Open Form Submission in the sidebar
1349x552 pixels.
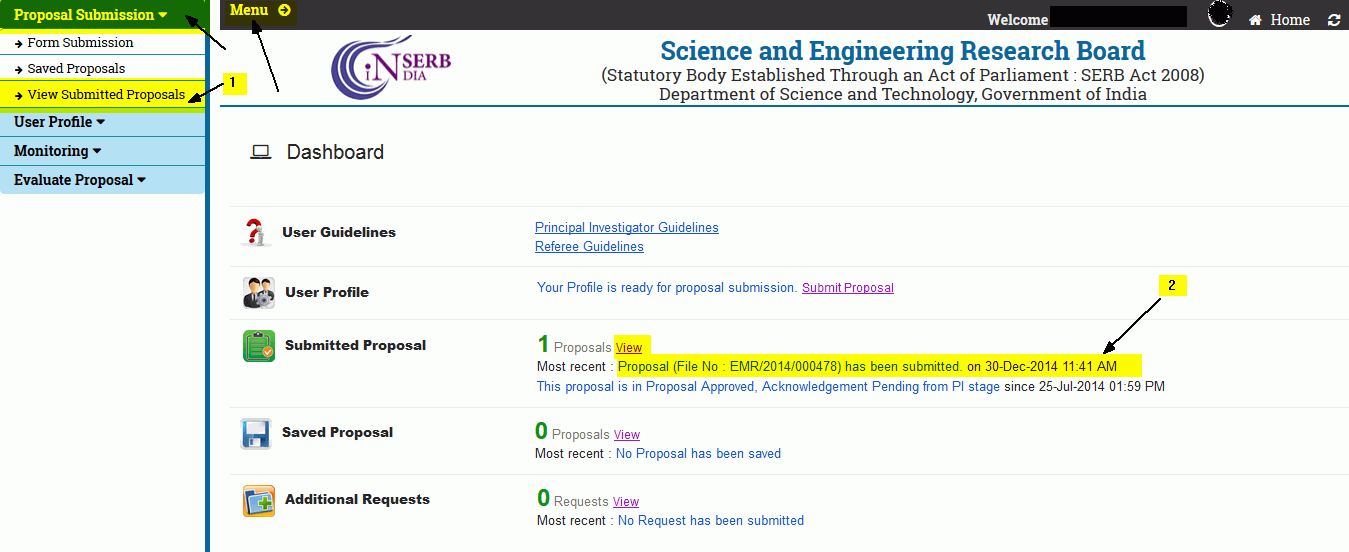80,43
